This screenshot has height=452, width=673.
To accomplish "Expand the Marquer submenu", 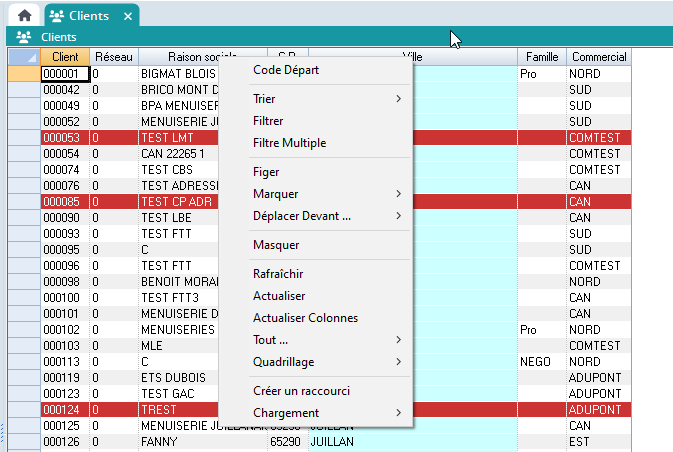I will coord(398,194).
